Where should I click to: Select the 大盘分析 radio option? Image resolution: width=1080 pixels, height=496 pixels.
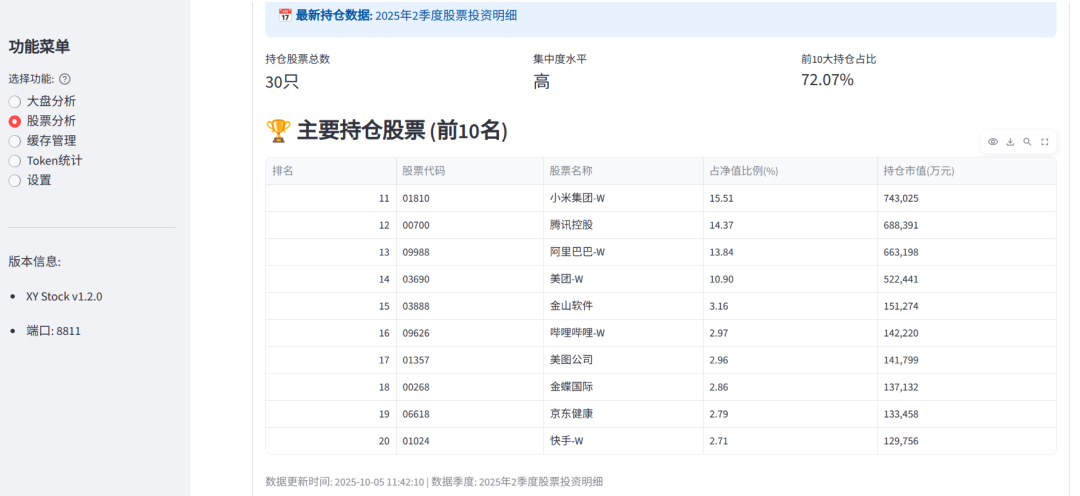[15, 101]
